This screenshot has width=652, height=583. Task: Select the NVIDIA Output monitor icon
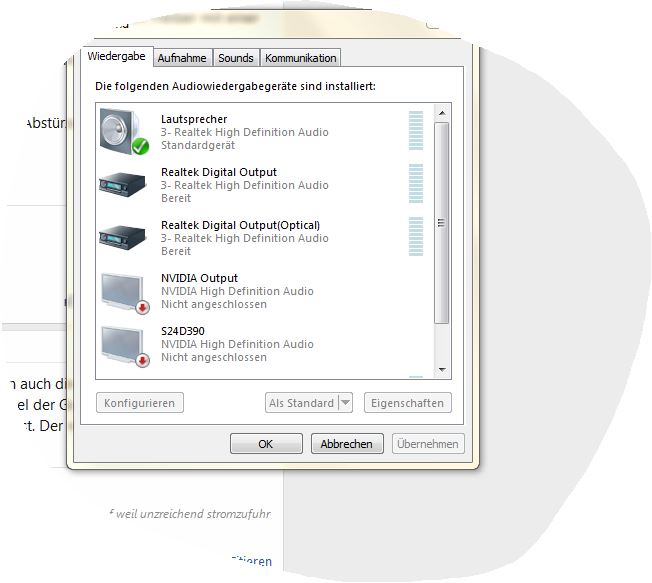(x=124, y=293)
